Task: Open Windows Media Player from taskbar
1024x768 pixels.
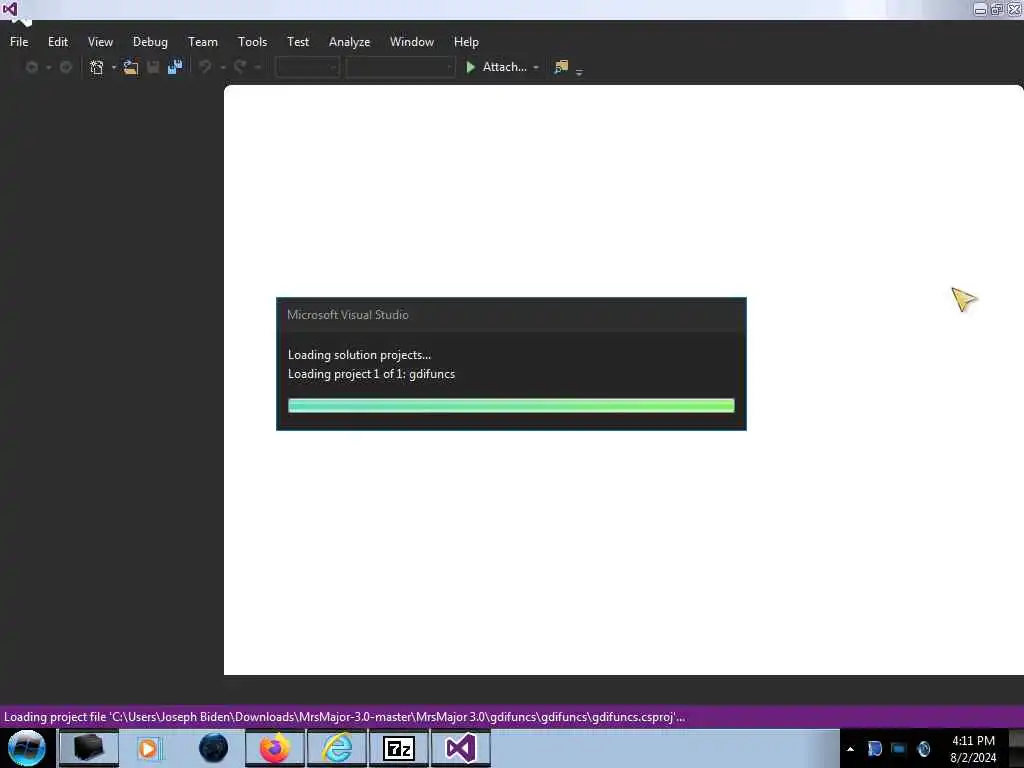Action: [149, 748]
